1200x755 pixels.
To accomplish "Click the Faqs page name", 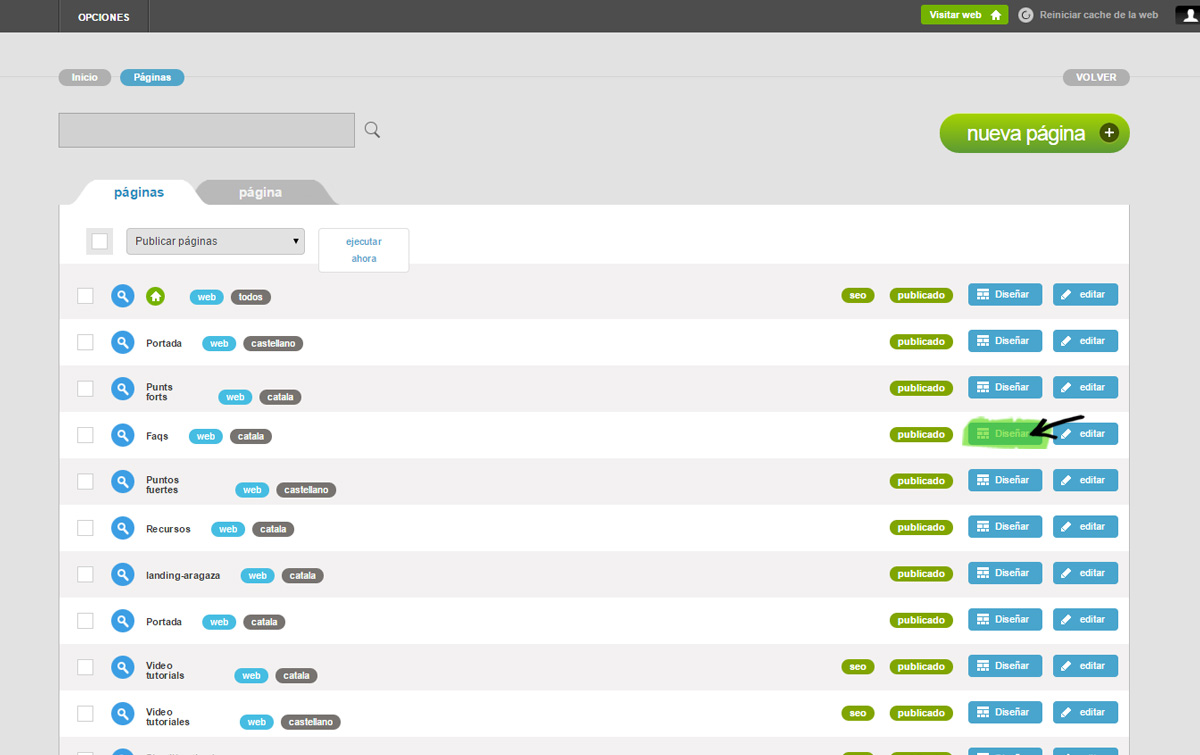I will [157, 436].
